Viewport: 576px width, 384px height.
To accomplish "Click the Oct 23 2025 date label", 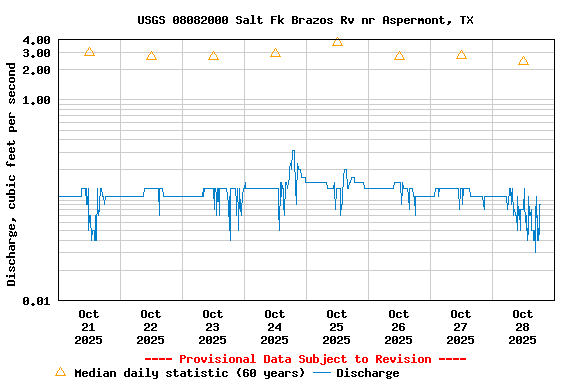I will pyautogui.click(x=213, y=327).
